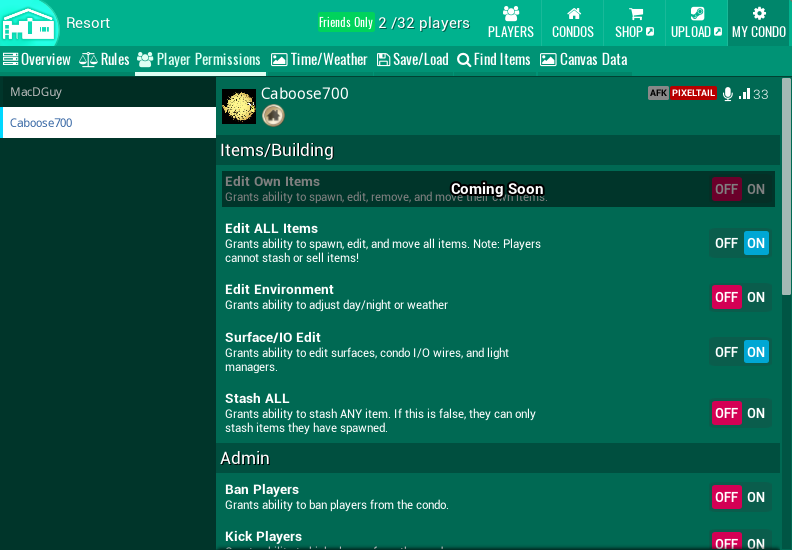Open the Condos home icon
This screenshot has height=550, width=792.
573,14
